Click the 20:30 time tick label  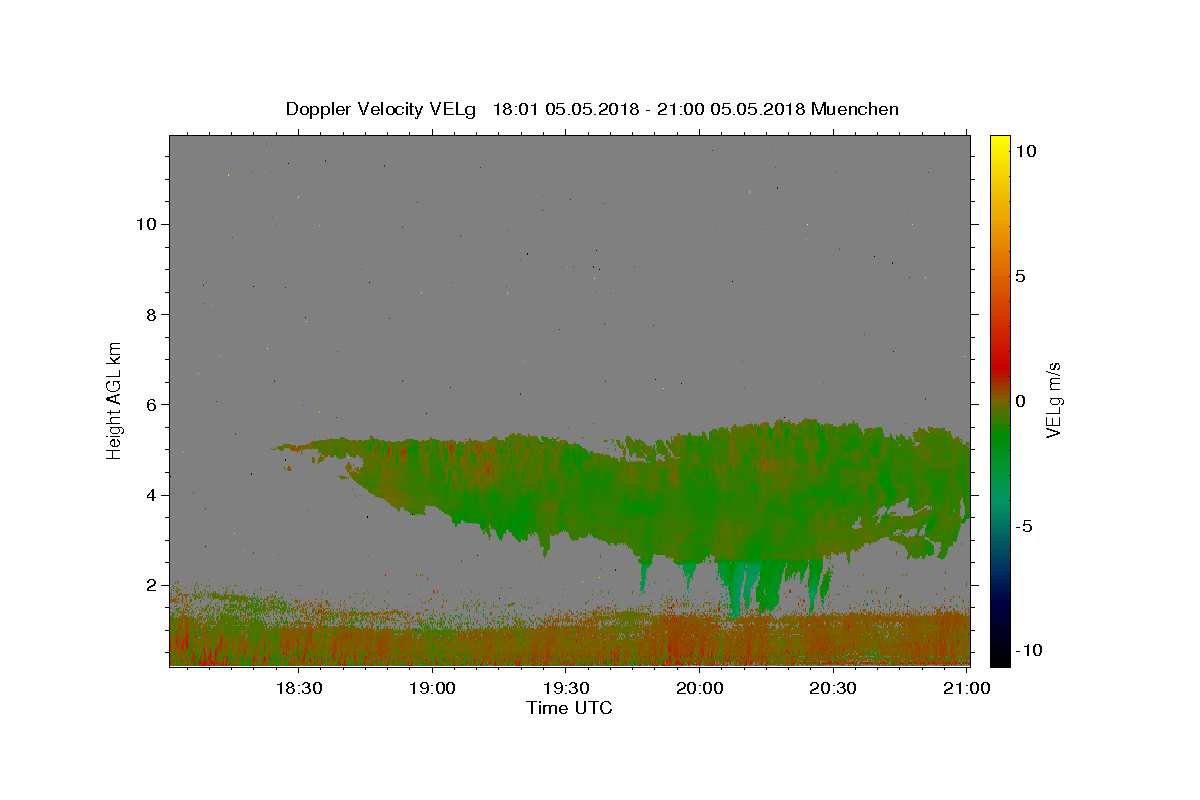[833, 689]
